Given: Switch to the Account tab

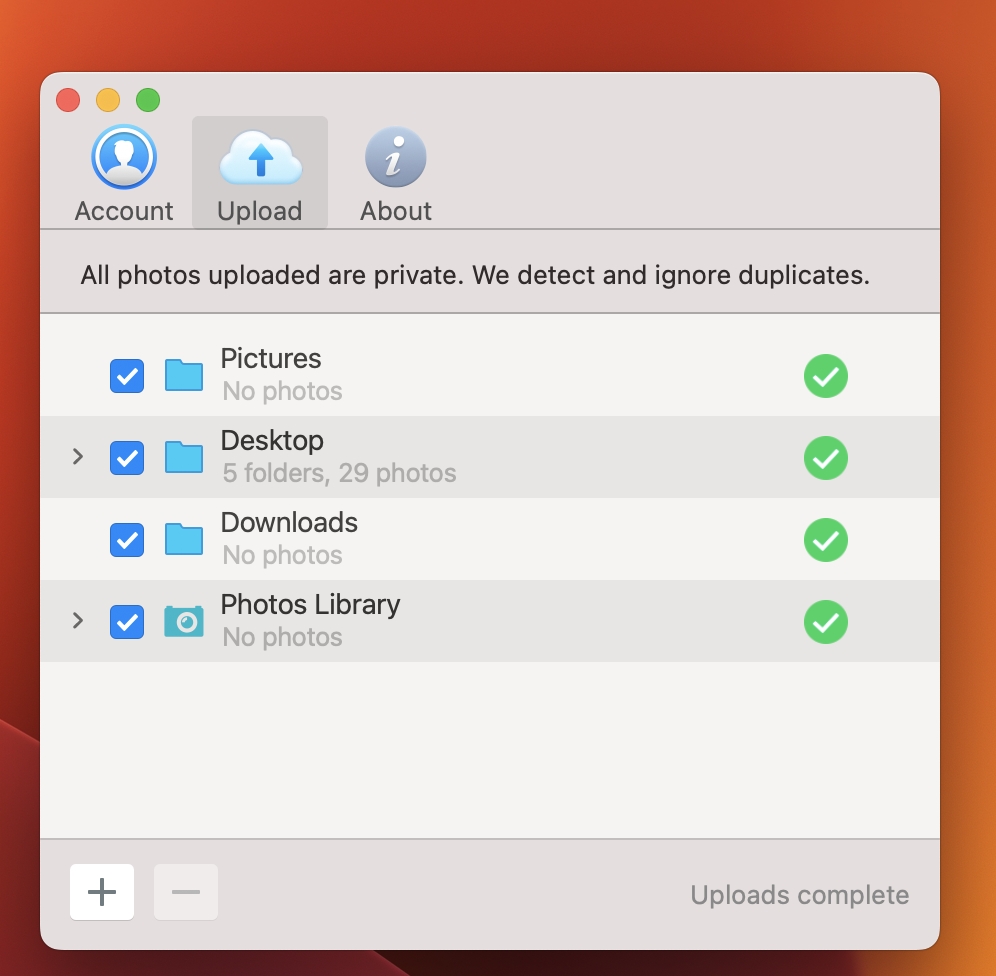Looking at the screenshot, I should [124, 170].
